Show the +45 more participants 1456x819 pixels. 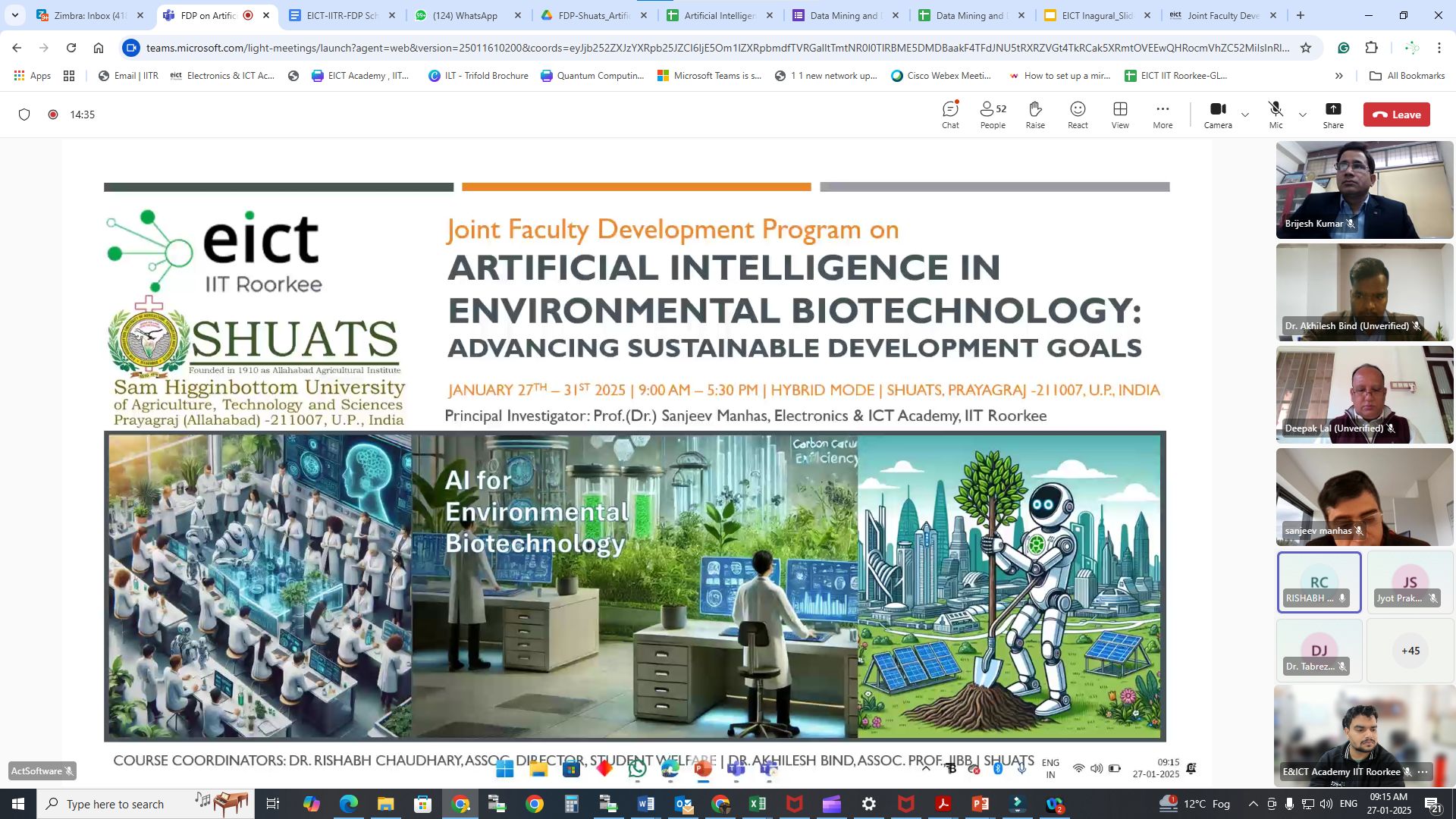1410,651
